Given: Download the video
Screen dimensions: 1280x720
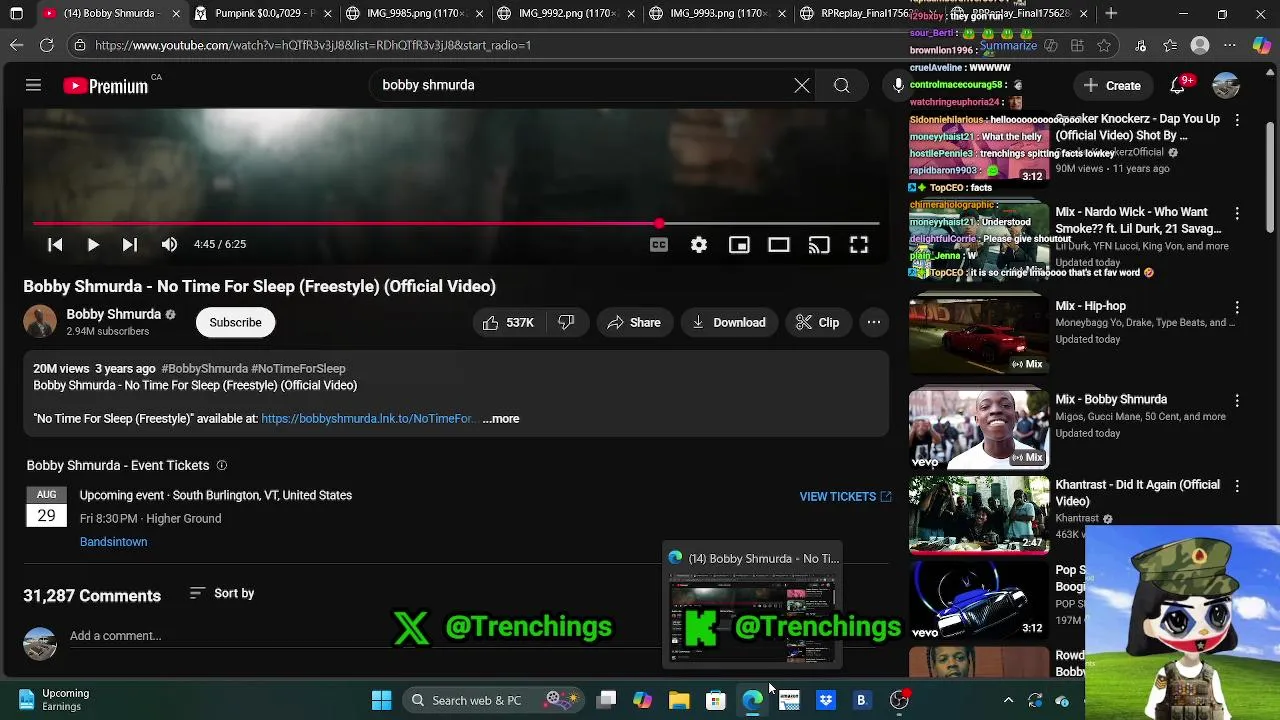Looking at the screenshot, I should (x=729, y=322).
